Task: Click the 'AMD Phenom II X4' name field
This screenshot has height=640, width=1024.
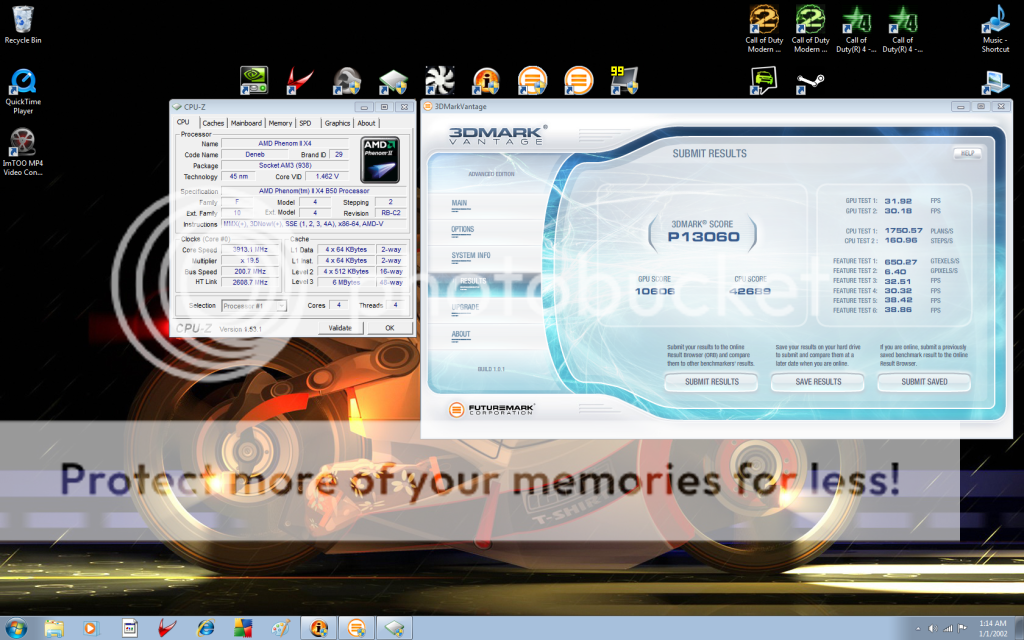Action: (x=285, y=143)
